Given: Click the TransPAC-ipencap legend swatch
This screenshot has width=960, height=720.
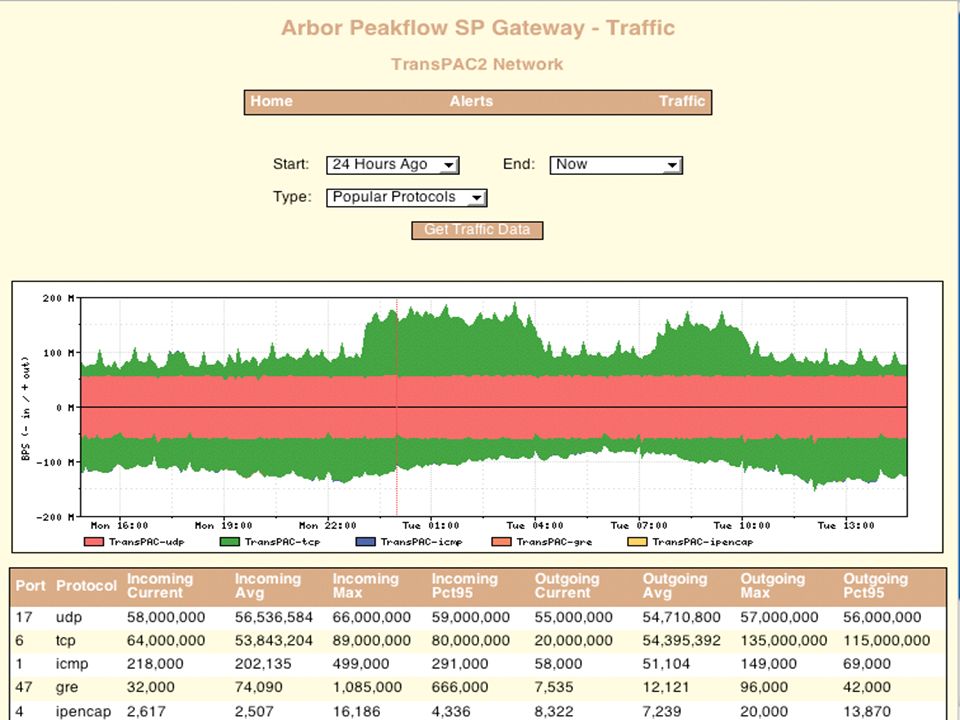Looking at the screenshot, I should pyautogui.click(x=637, y=542).
